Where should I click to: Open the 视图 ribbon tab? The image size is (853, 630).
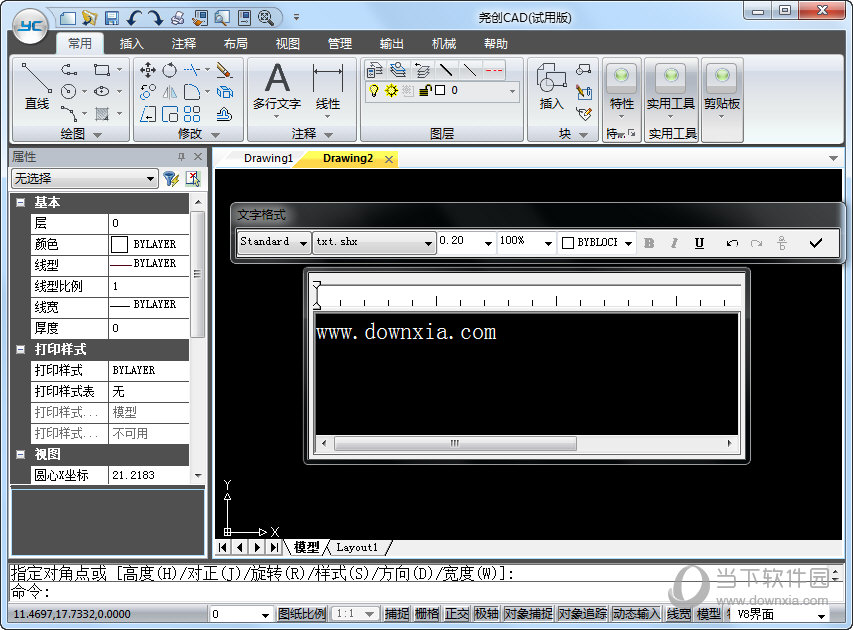click(x=287, y=44)
